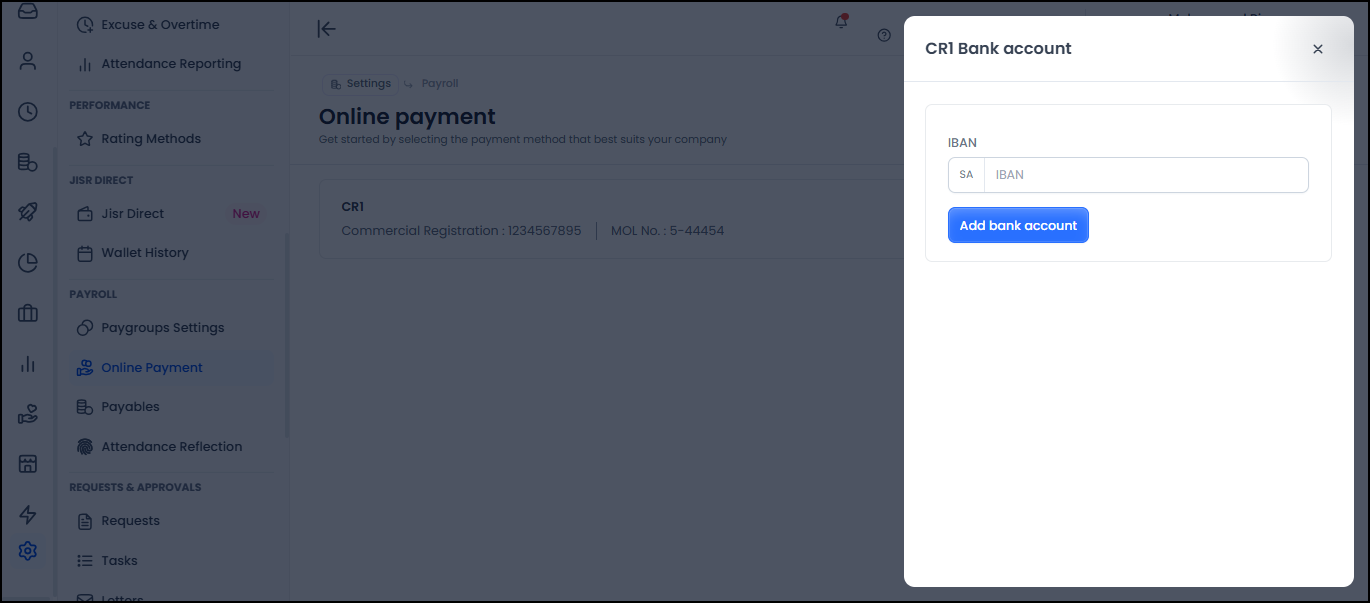This screenshot has height=603, width=1370.
Task: Click the clock icon in the left rail
Action: pos(28,112)
